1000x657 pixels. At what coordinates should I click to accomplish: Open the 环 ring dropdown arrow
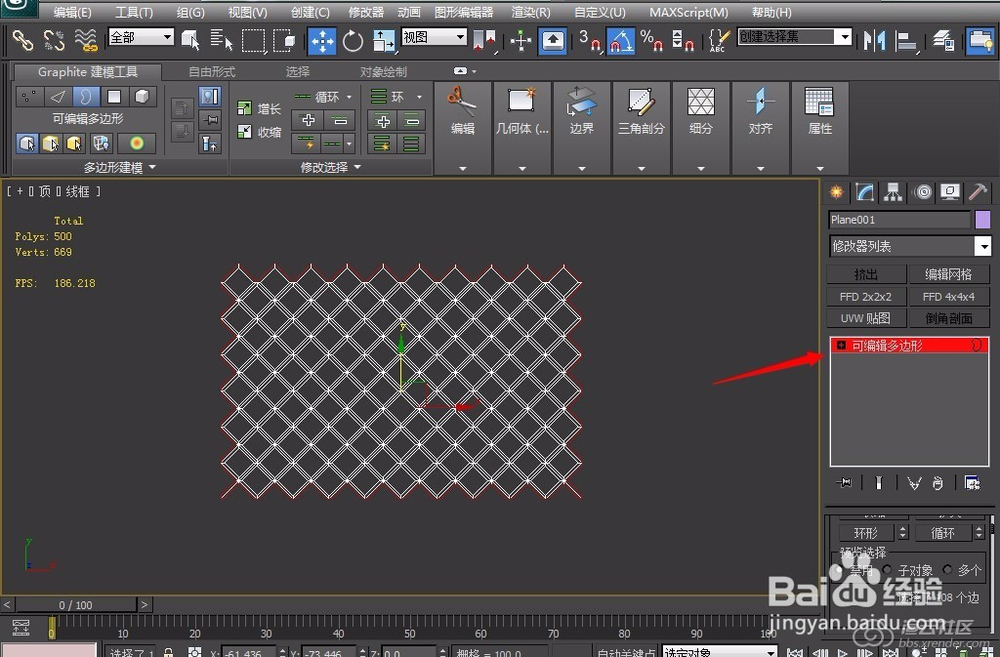click(x=419, y=97)
